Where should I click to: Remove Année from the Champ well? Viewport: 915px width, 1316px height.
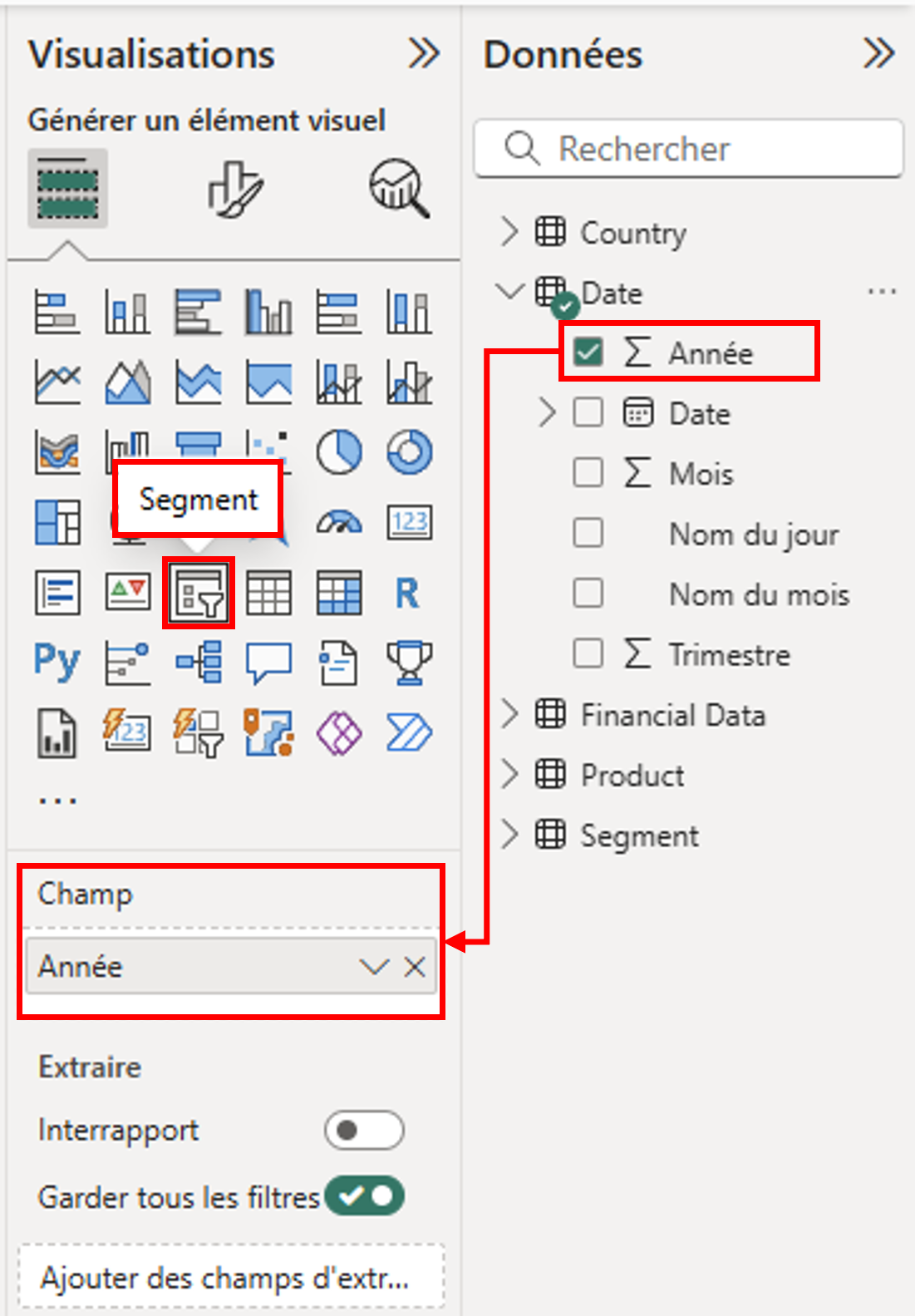coord(415,966)
